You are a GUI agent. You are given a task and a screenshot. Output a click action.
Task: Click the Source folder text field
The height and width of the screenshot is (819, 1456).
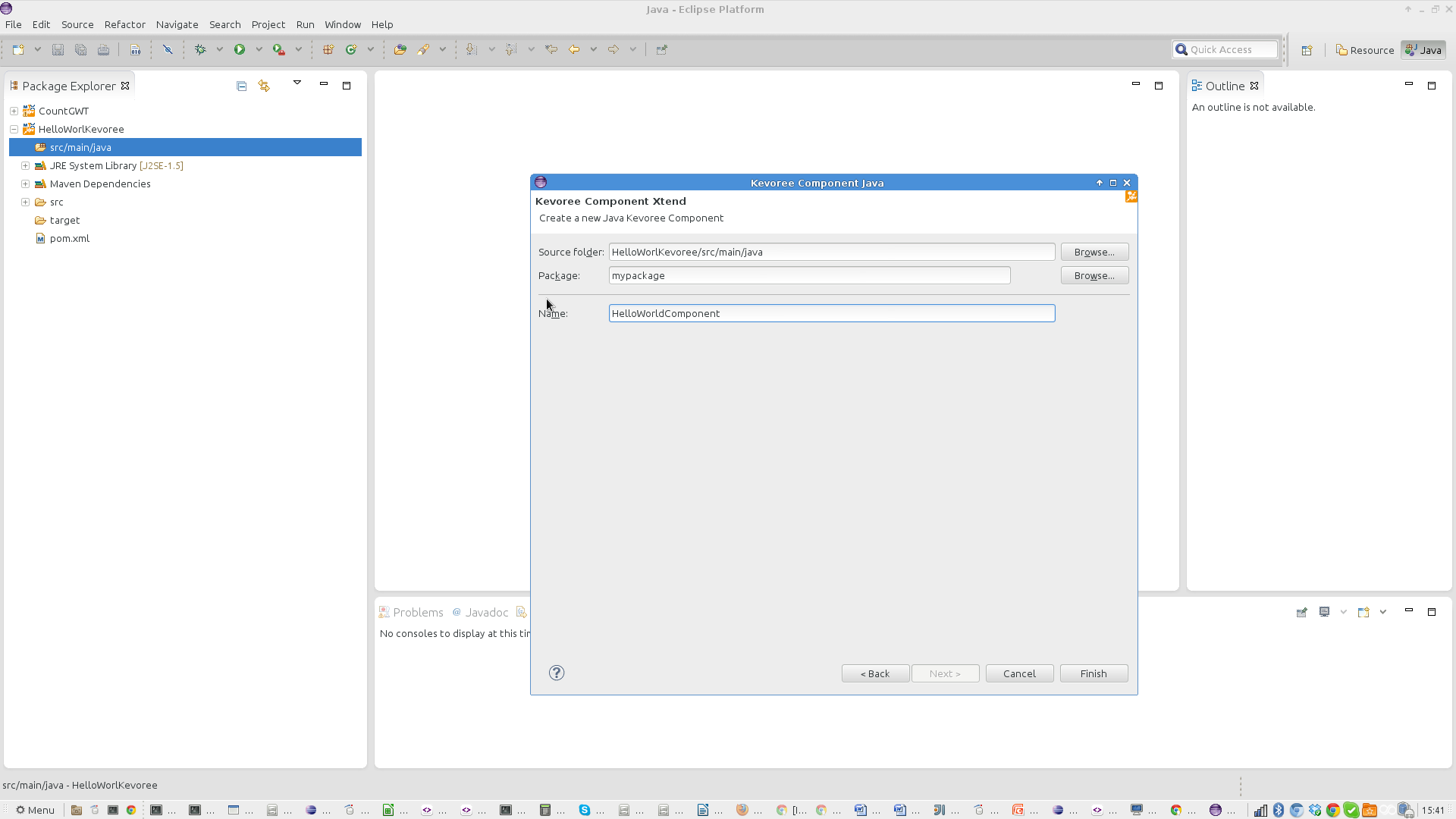coord(831,252)
